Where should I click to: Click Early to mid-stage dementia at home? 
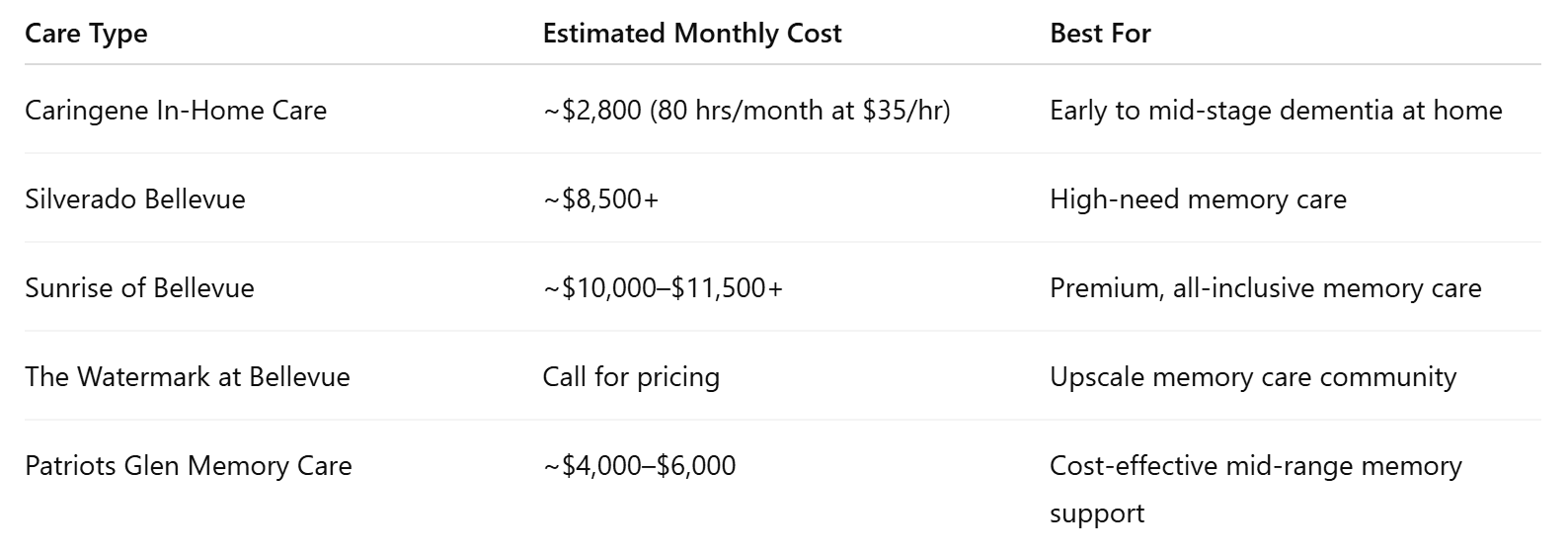(x=1276, y=110)
